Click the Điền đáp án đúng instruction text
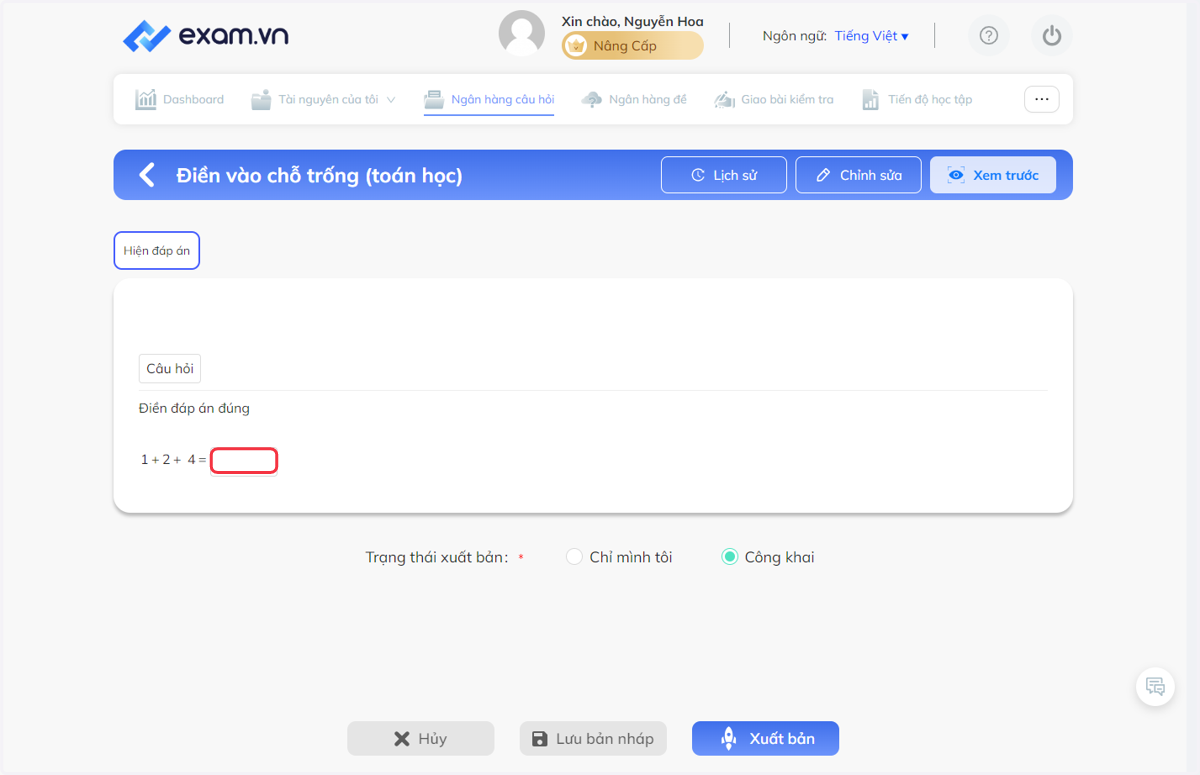This screenshot has width=1200, height=775. (194, 408)
